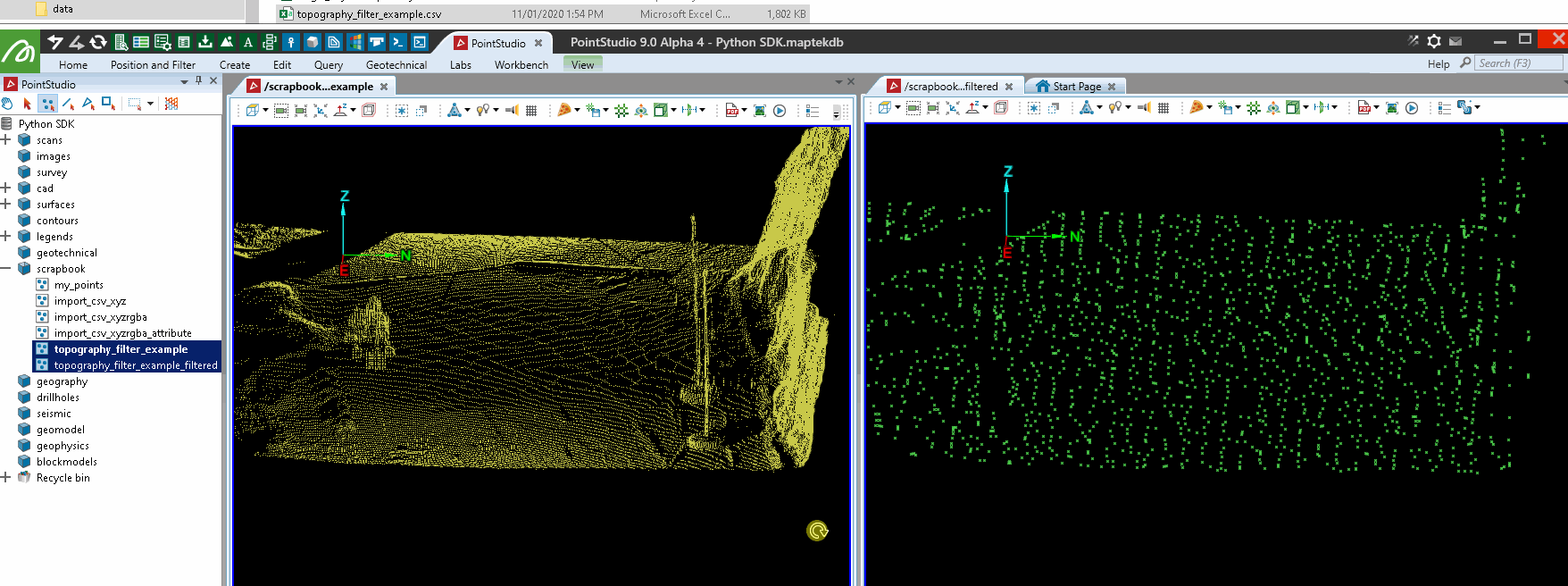Click the Search (F3) input box
Image resolution: width=1568 pixels, height=586 pixels.
tap(1518, 63)
